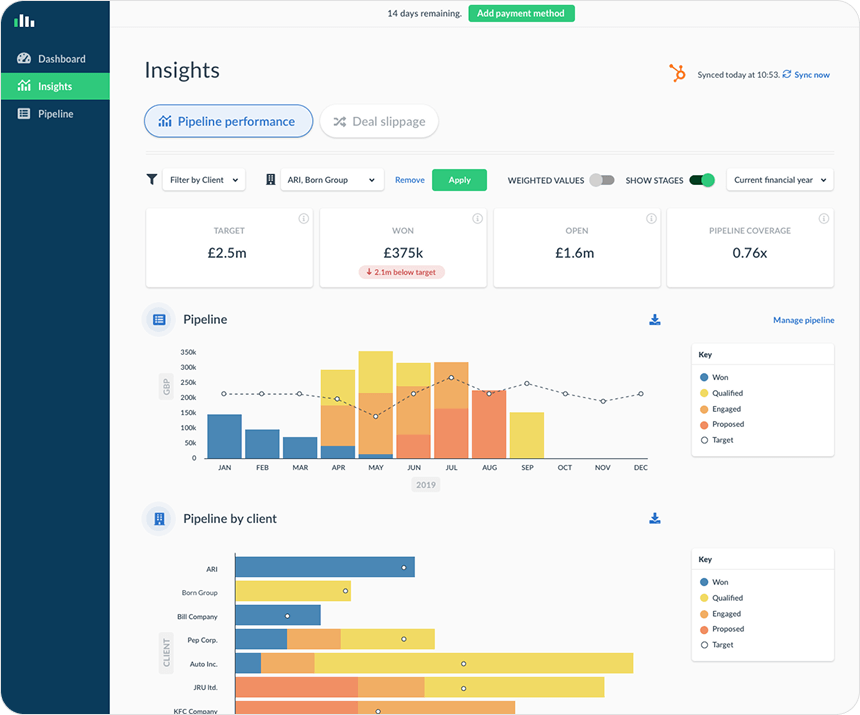Open the Current financial year dropdown
860x715 pixels.
(780, 180)
